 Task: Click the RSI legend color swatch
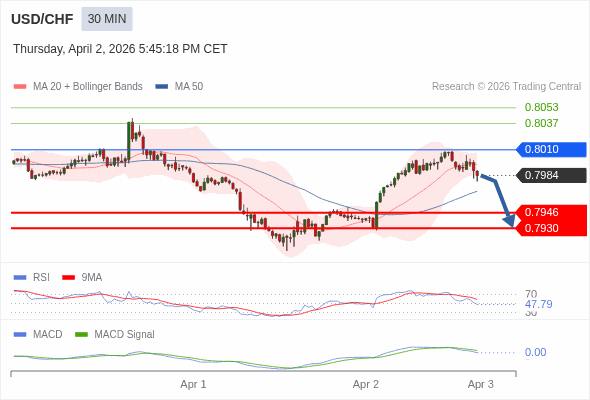click(20, 278)
